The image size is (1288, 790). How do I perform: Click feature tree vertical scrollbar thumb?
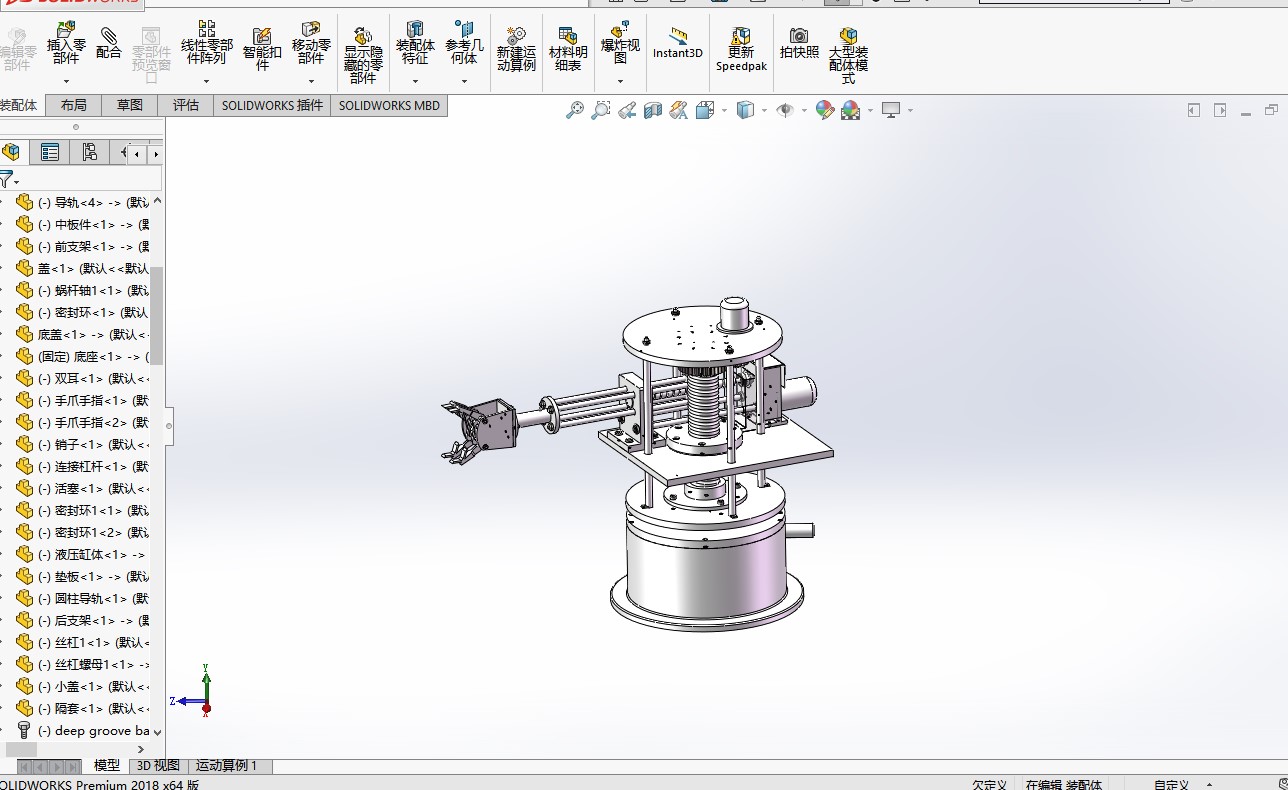(157, 315)
